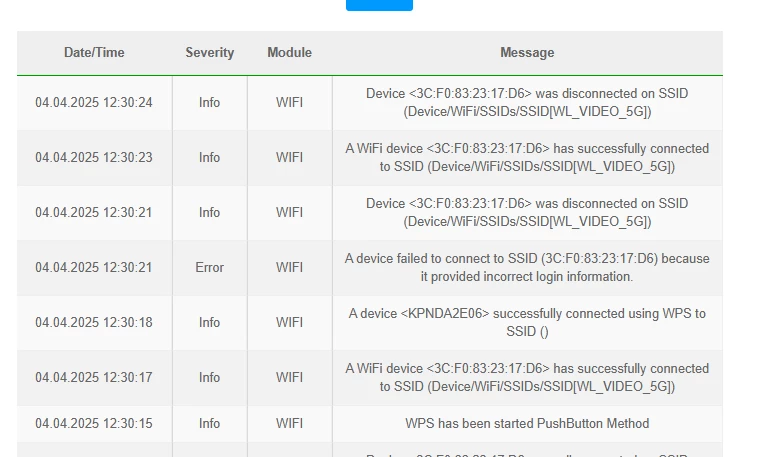The width and height of the screenshot is (758, 457).
Task: Click the Module column header
Action: pos(290,52)
